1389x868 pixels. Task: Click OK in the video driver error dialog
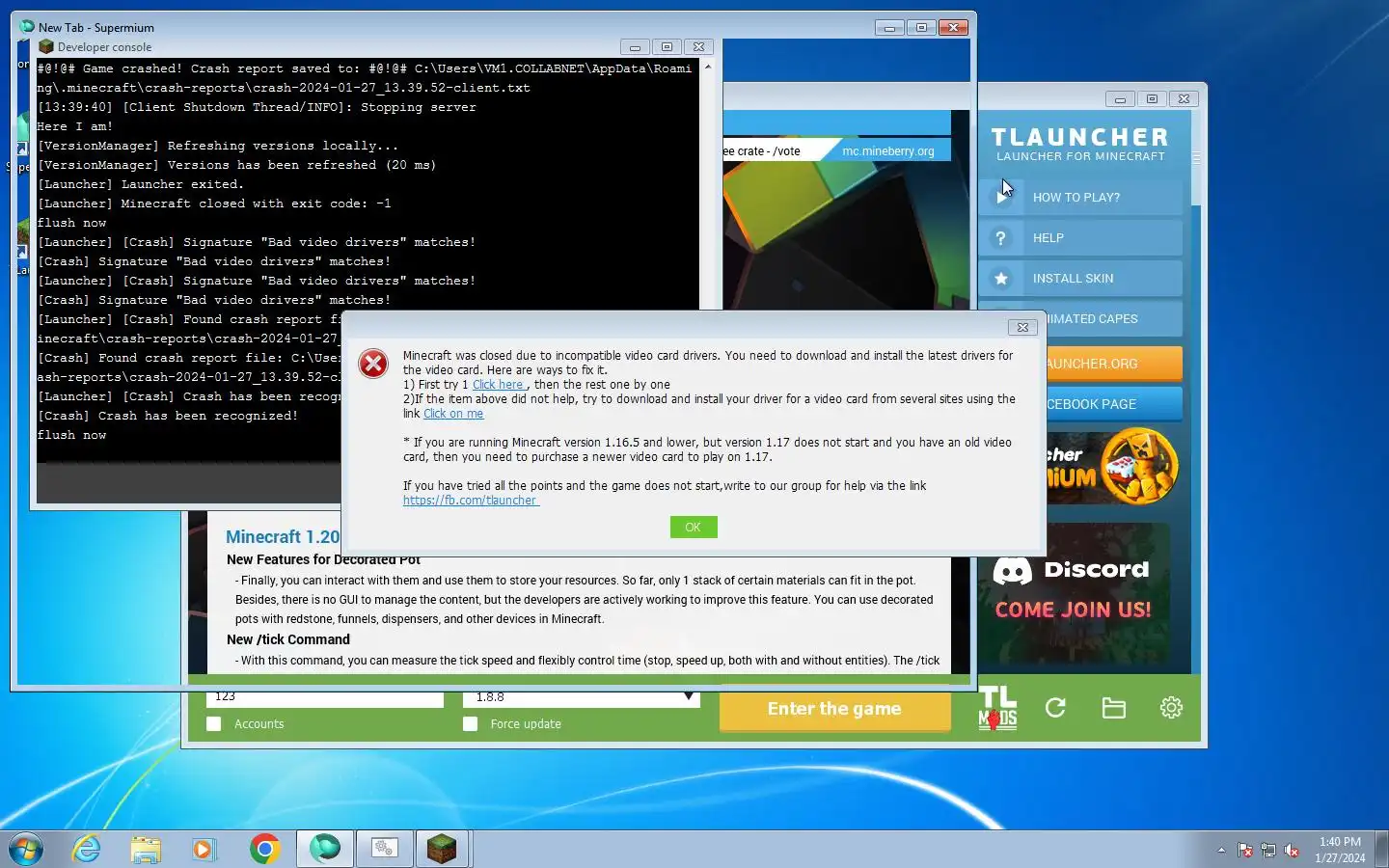pyautogui.click(x=693, y=527)
